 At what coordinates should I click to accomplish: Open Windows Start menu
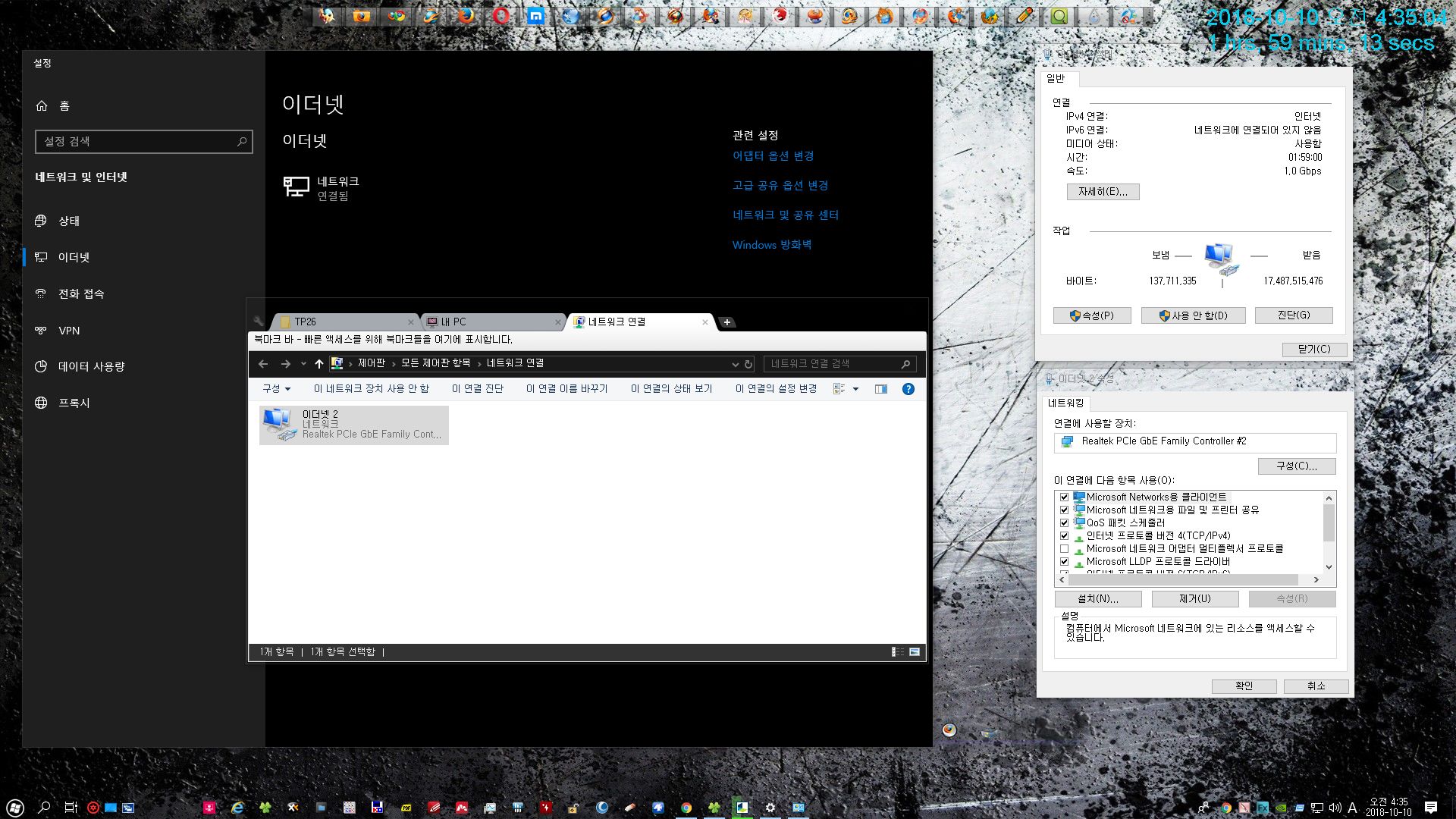[15, 808]
